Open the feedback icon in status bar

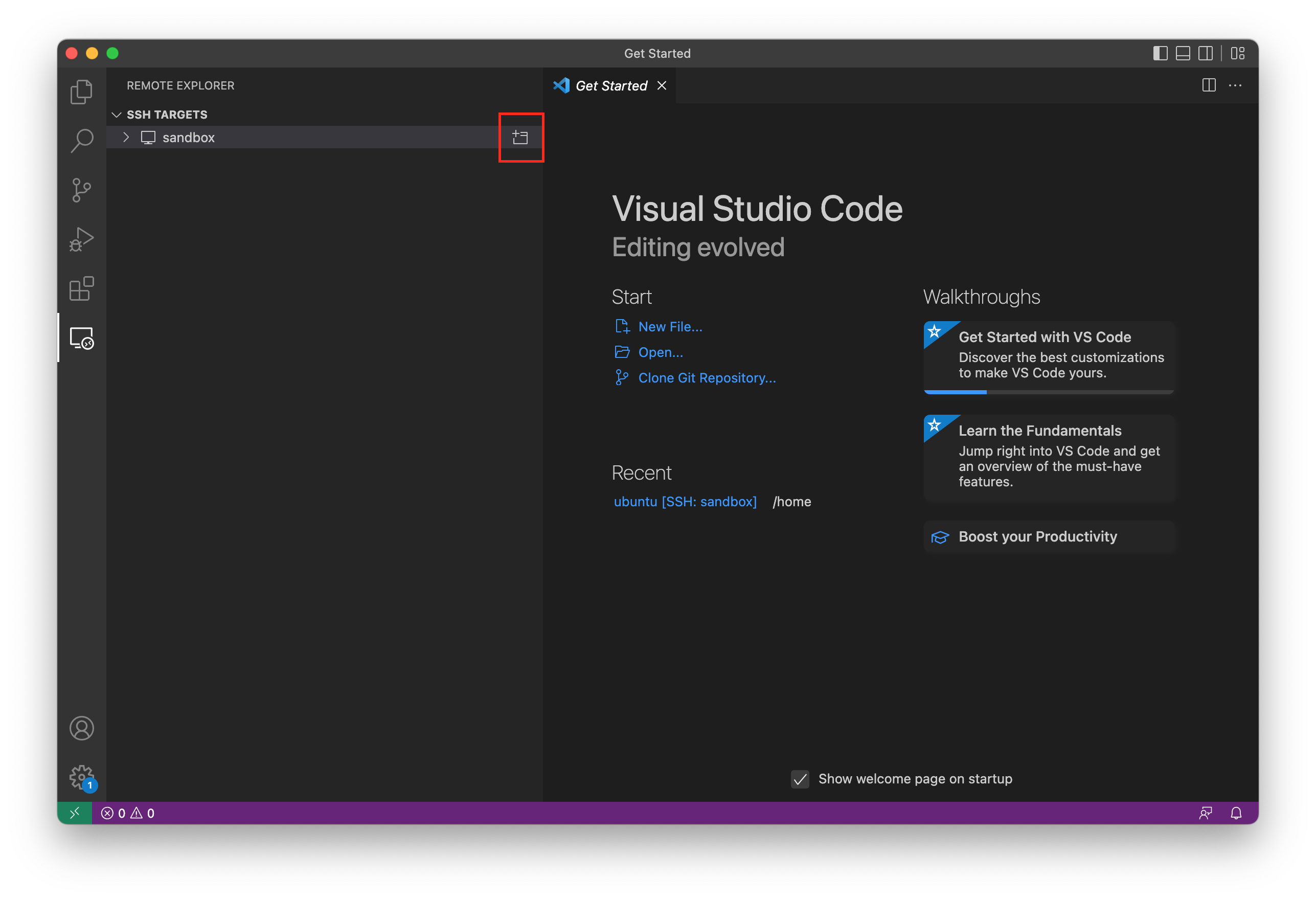(x=1205, y=813)
